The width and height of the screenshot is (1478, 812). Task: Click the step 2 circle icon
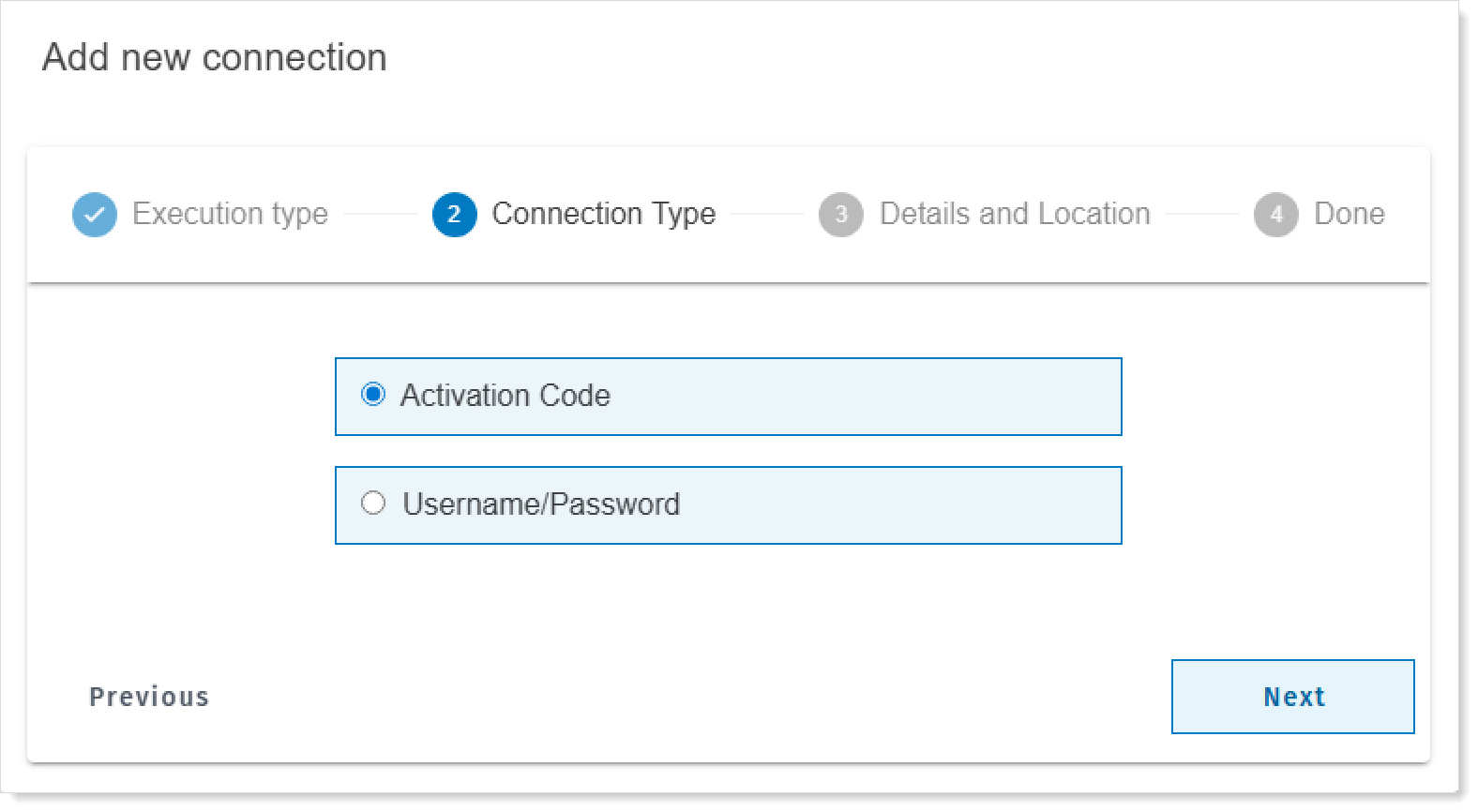pyautogui.click(x=455, y=215)
